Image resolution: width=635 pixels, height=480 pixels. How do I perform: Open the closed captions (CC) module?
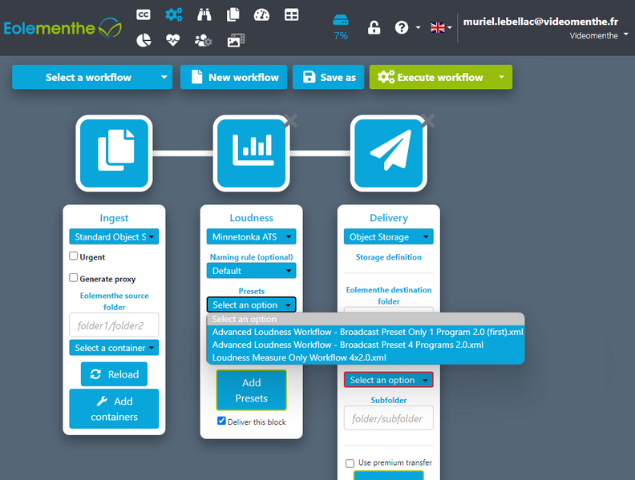pos(143,15)
